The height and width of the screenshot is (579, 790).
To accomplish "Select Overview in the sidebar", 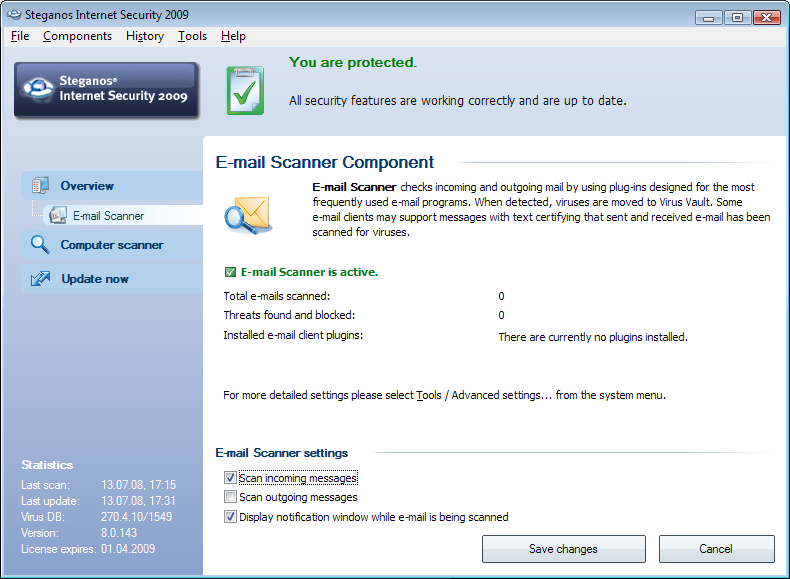I will pyautogui.click(x=112, y=185).
